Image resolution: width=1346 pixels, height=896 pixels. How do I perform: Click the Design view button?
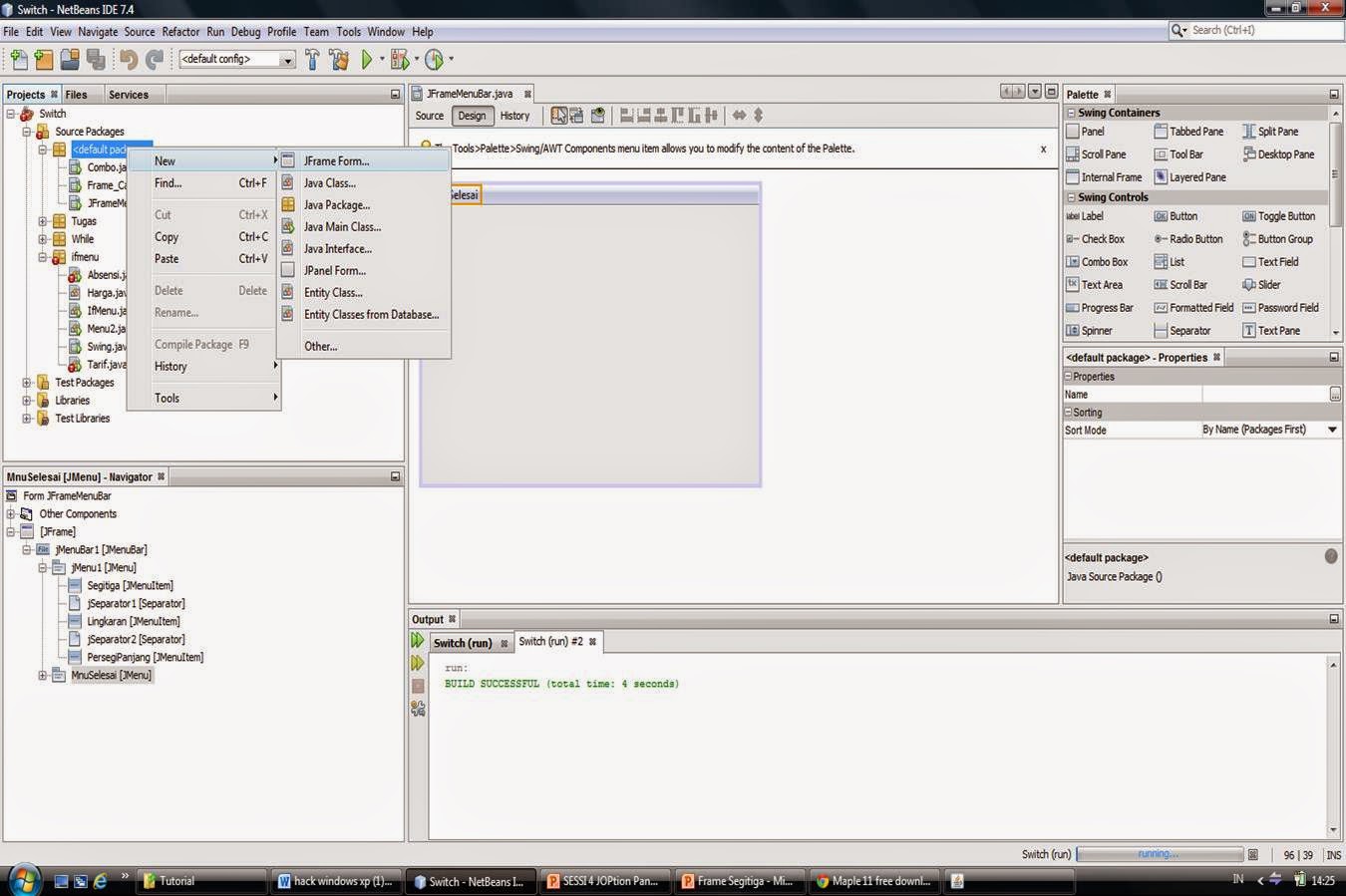pos(472,116)
